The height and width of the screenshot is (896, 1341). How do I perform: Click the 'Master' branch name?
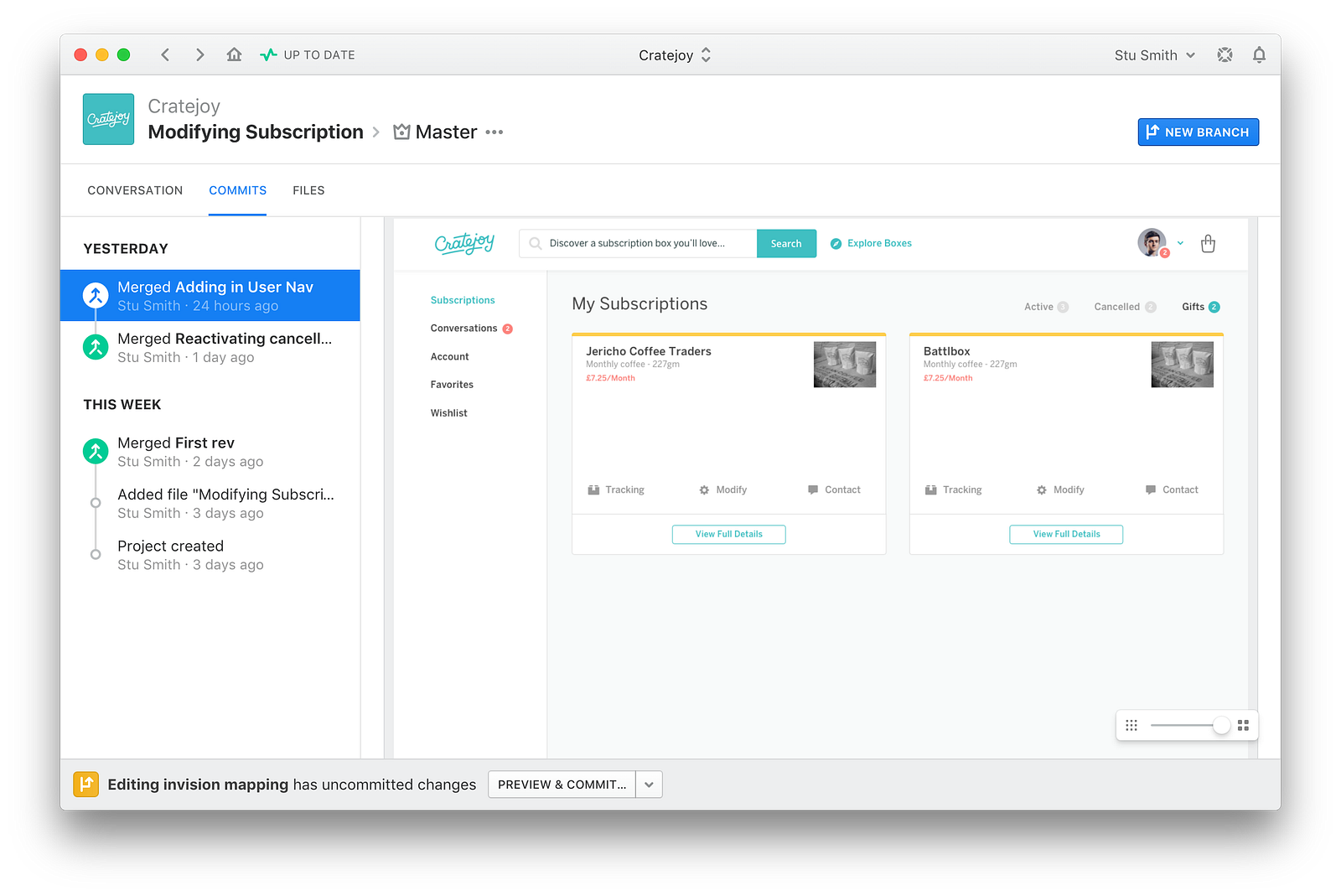(446, 132)
